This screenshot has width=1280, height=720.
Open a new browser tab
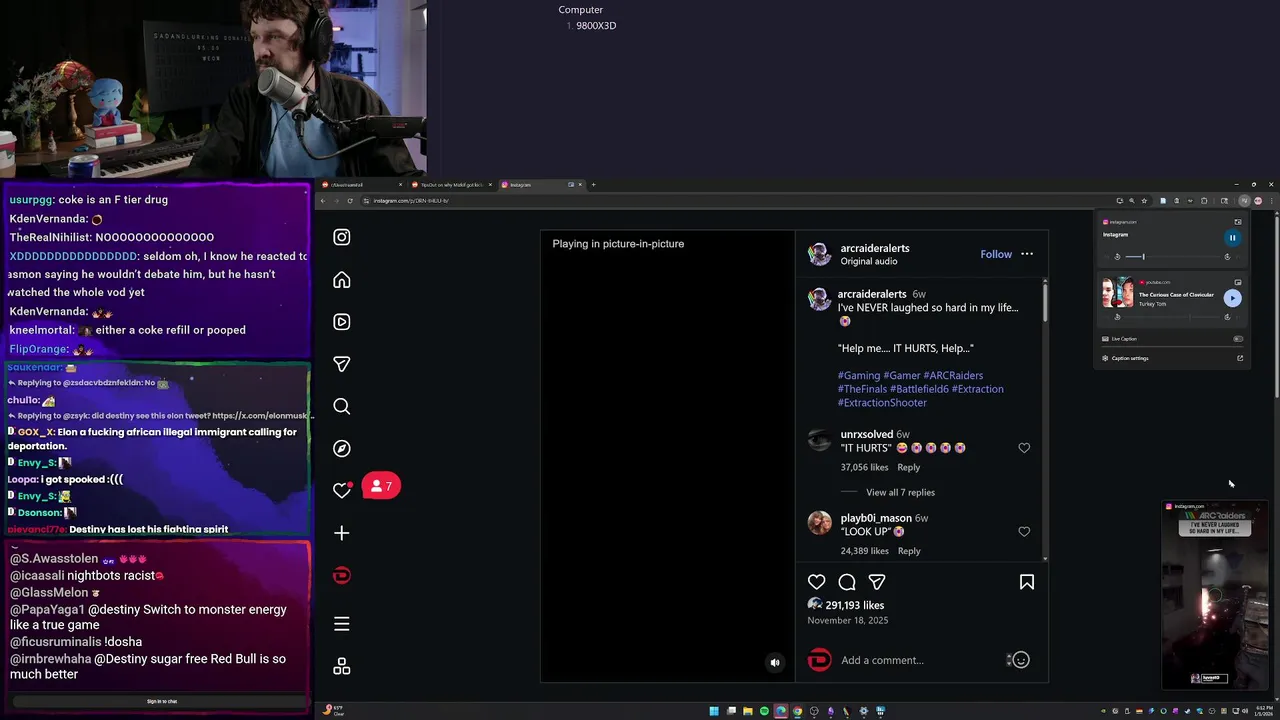click(x=593, y=185)
